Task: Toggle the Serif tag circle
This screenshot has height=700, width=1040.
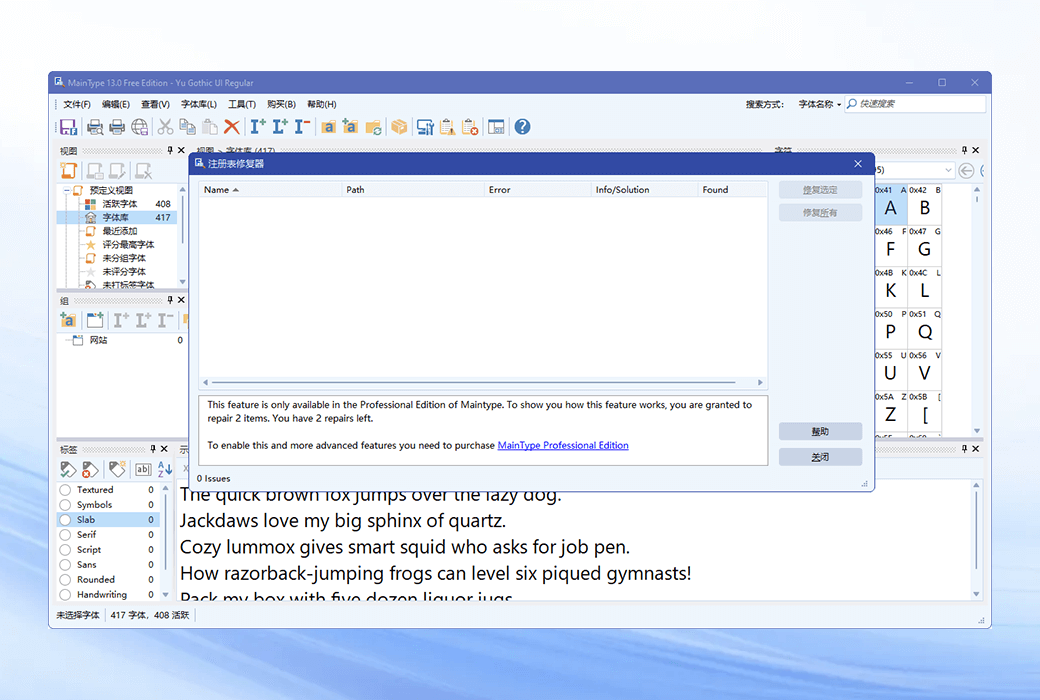Action: [65, 535]
